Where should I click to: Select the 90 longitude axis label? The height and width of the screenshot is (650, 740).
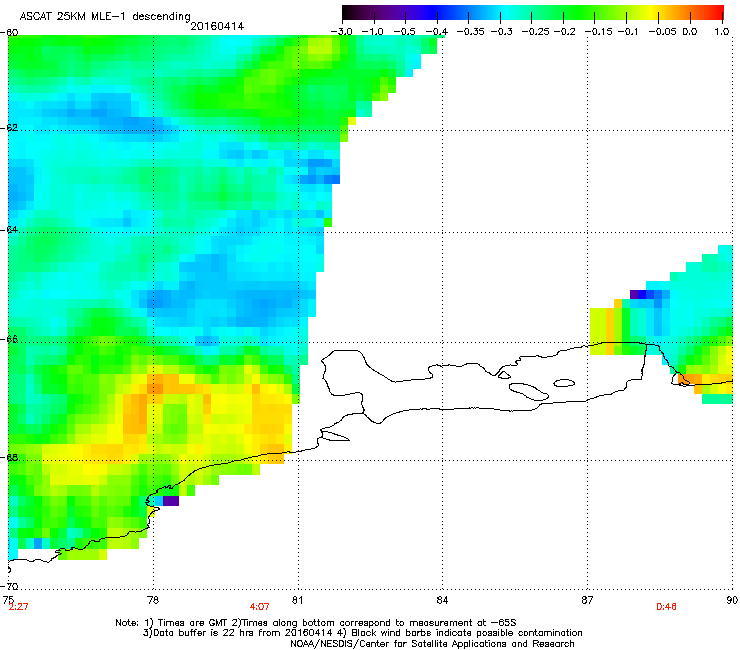pos(732,600)
